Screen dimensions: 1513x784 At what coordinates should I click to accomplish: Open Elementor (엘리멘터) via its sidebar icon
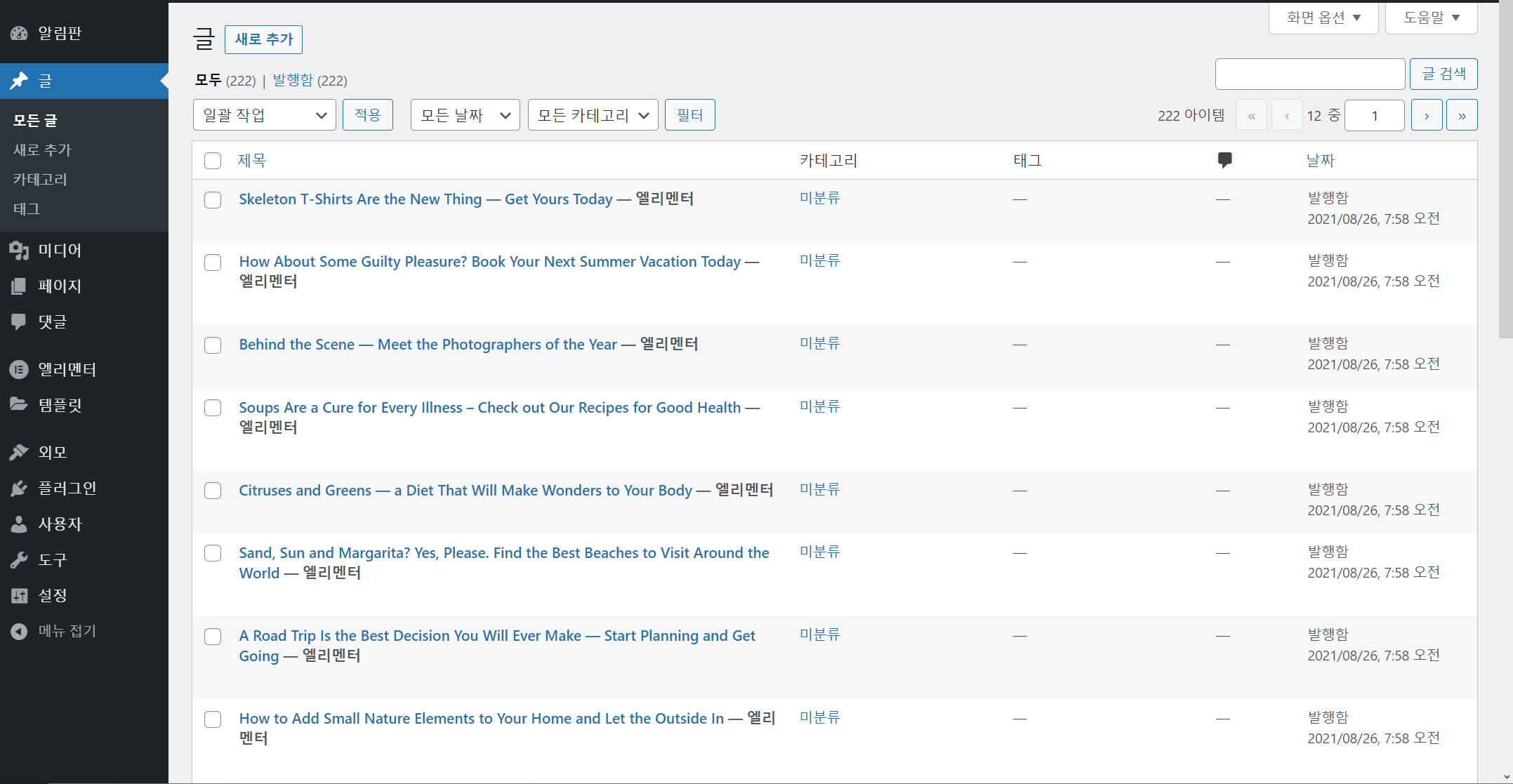click(19, 369)
